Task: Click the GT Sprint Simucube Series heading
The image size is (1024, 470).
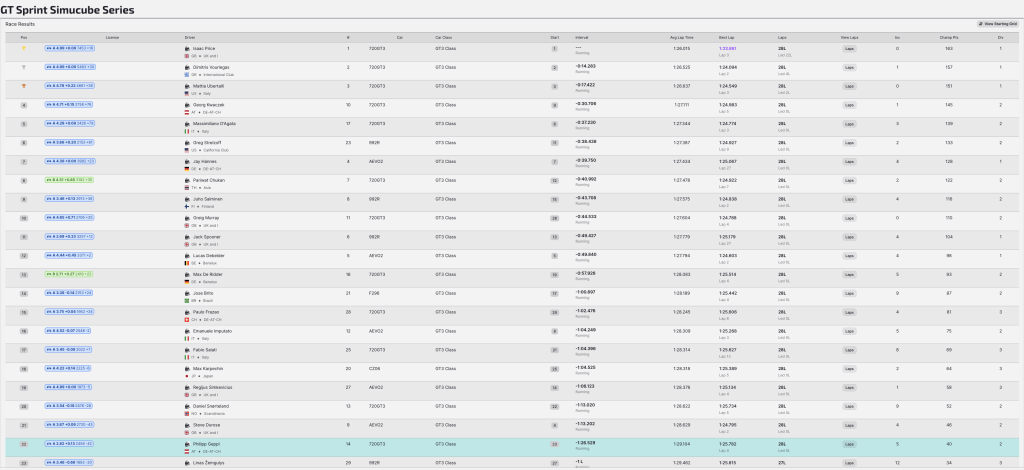Action: click(68, 10)
